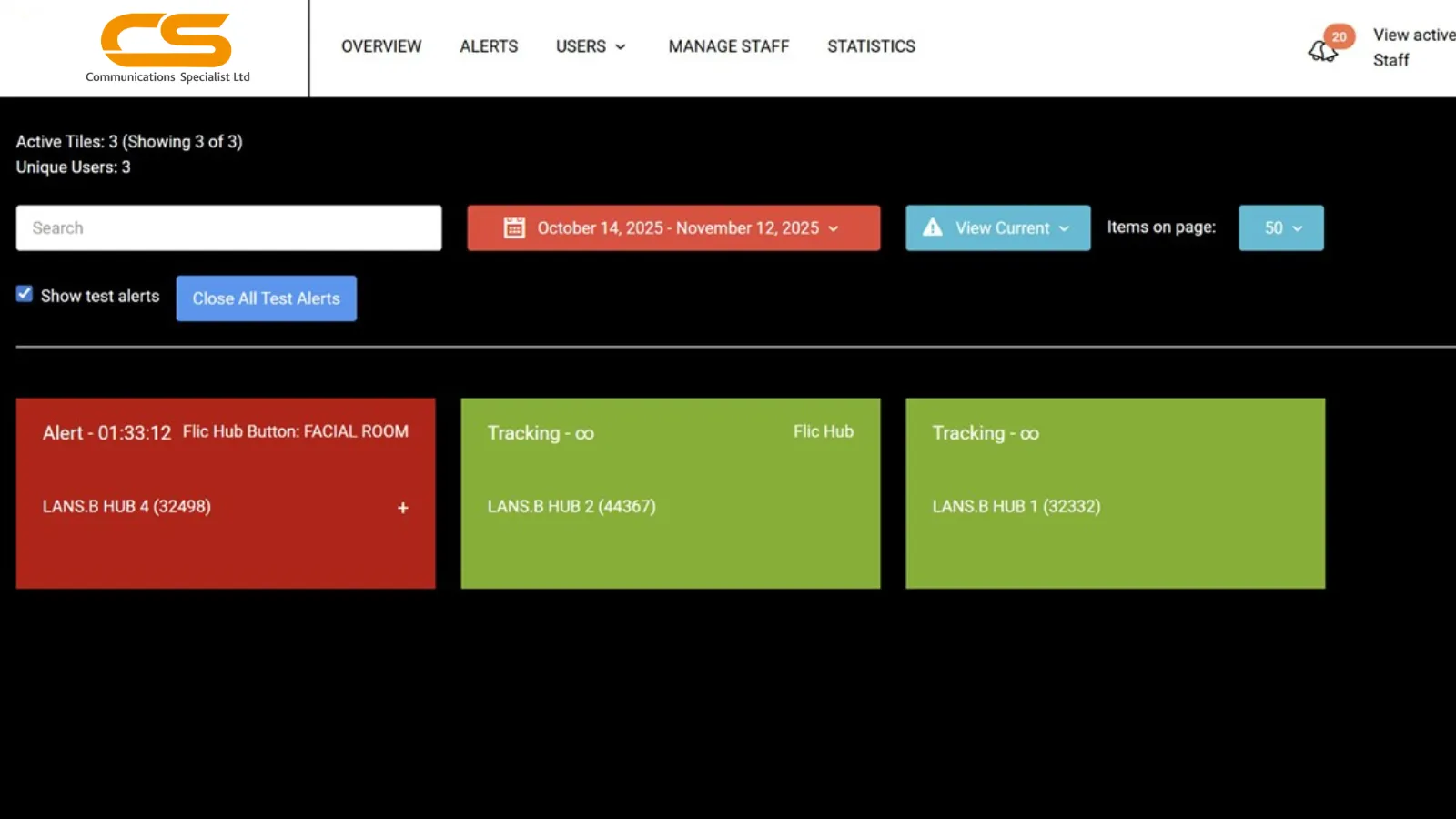This screenshot has width=1456, height=819.
Task: Click into the Search field
Action: click(228, 228)
